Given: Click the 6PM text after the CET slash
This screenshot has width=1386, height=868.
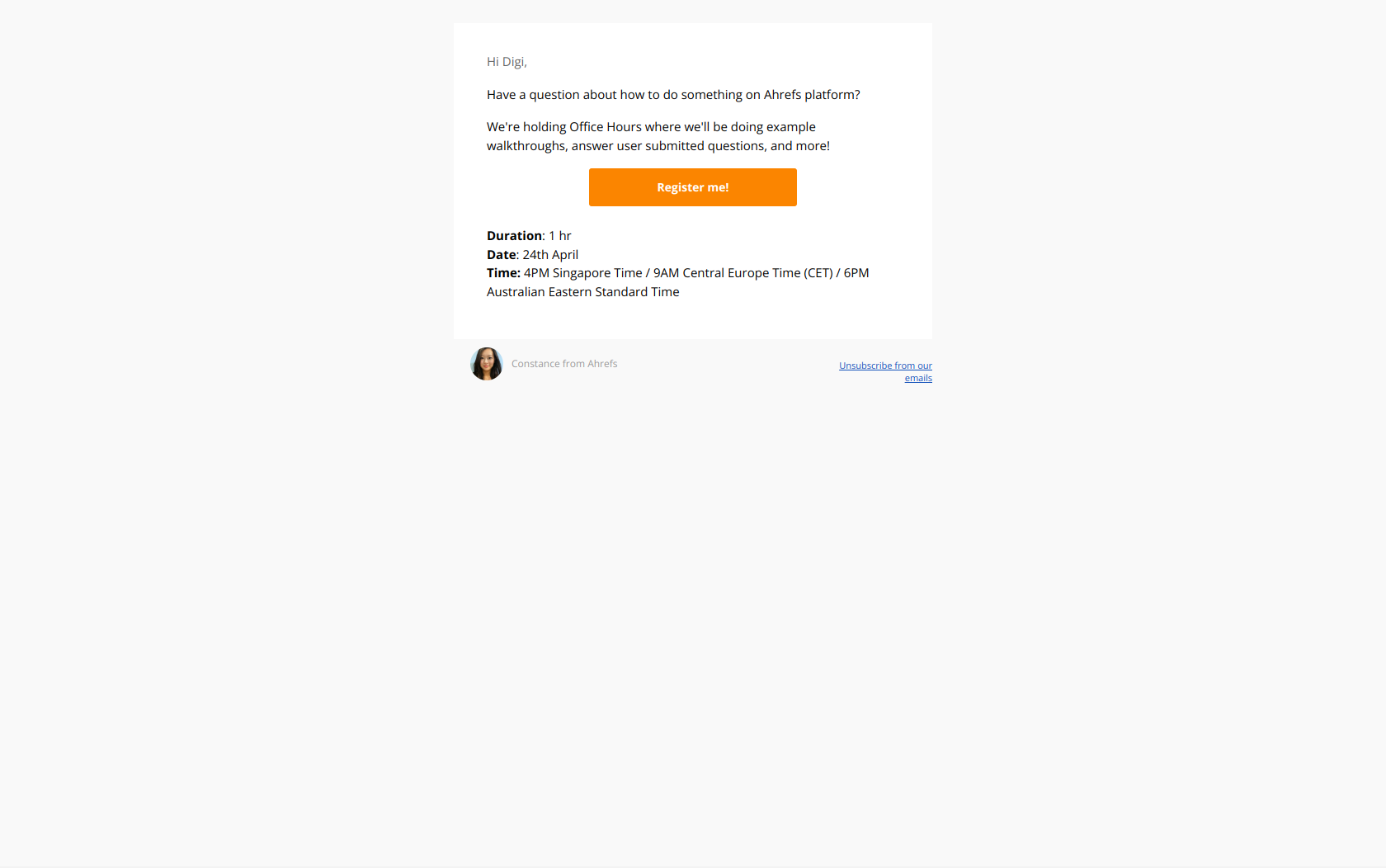Looking at the screenshot, I should point(856,273).
